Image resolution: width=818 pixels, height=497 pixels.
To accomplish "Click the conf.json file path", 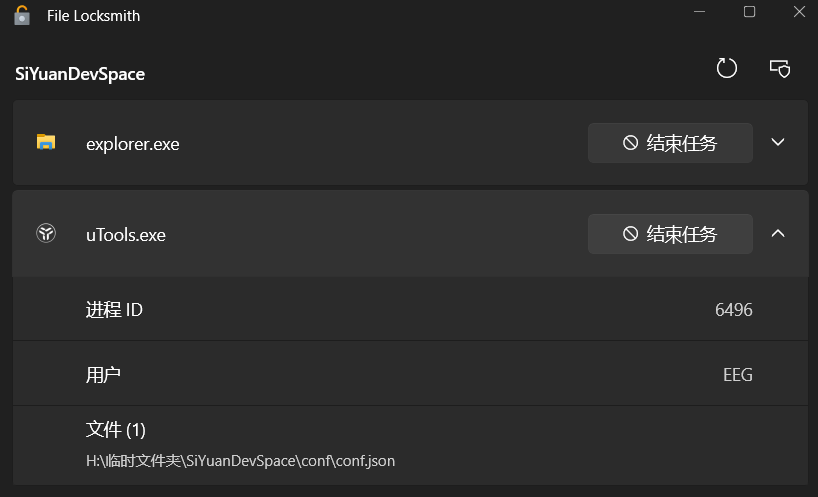I will 240,461.
